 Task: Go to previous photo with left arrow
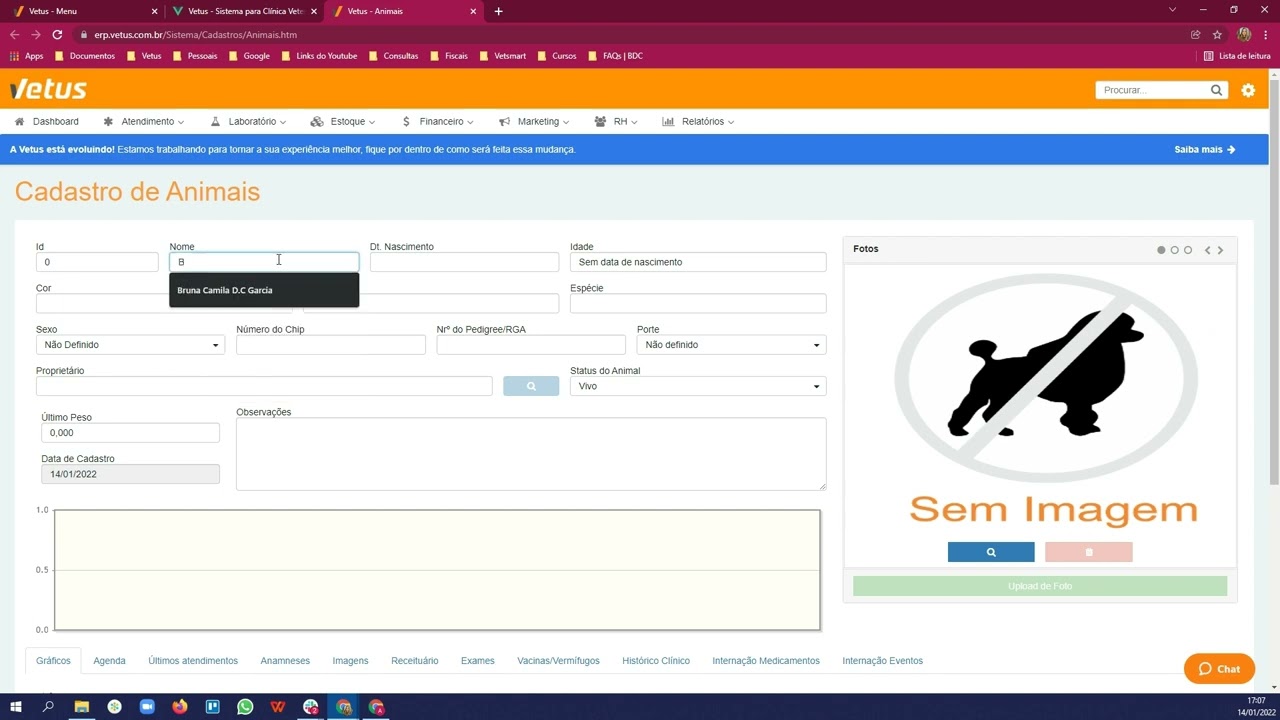(1207, 250)
